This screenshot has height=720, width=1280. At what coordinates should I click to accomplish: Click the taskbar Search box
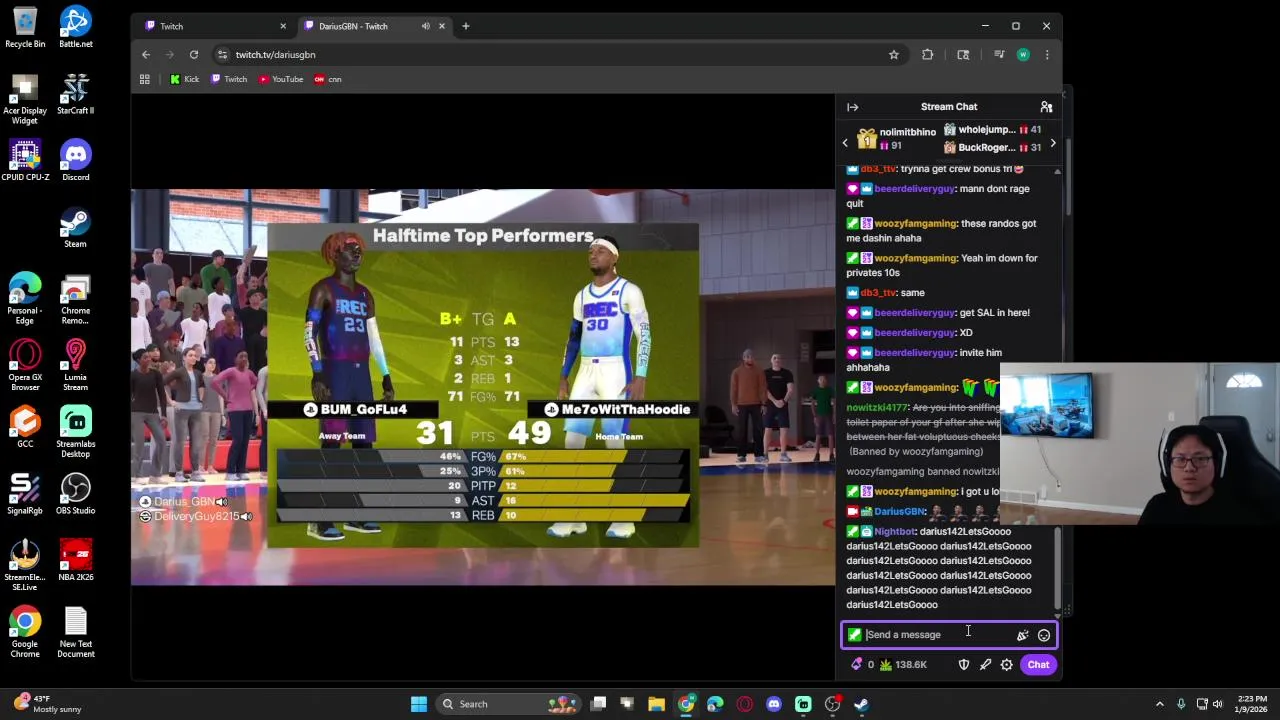tap(507, 704)
